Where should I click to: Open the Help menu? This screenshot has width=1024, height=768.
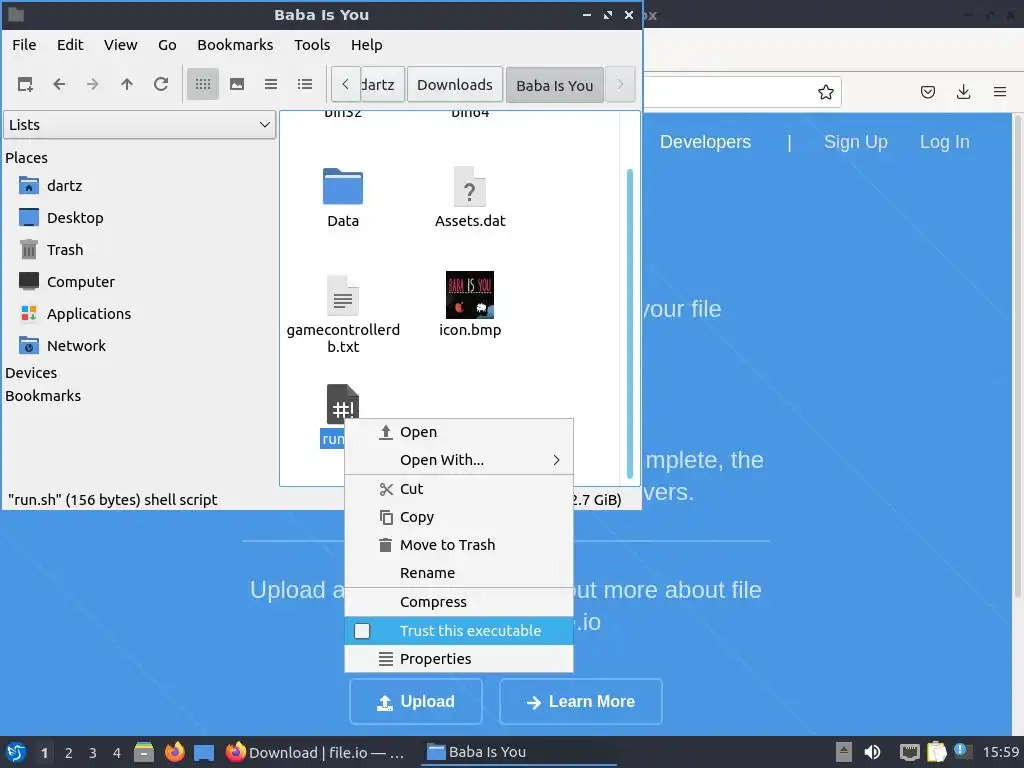366,45
